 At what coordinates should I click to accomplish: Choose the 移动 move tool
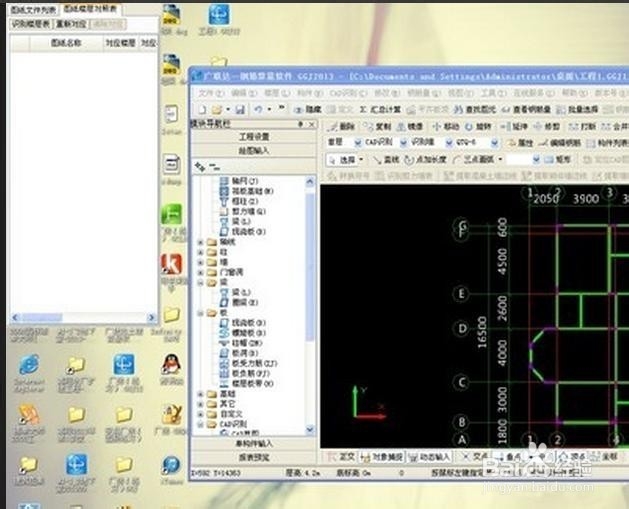click(446, 126)
